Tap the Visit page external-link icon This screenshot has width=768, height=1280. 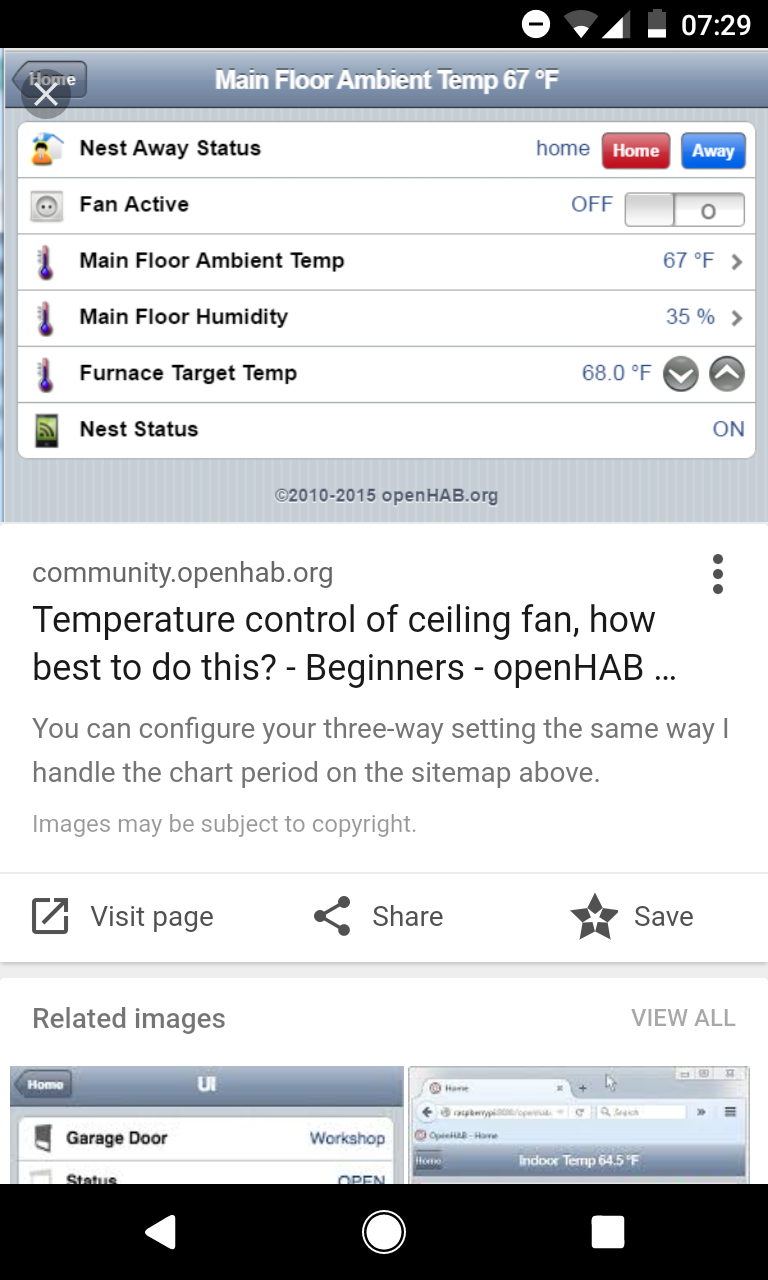click(50, 916)
